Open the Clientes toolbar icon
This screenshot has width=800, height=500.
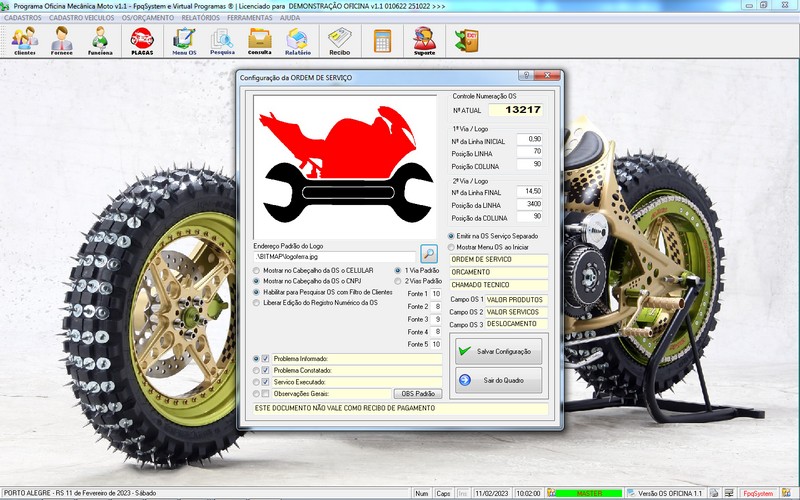tap(24, 41)
